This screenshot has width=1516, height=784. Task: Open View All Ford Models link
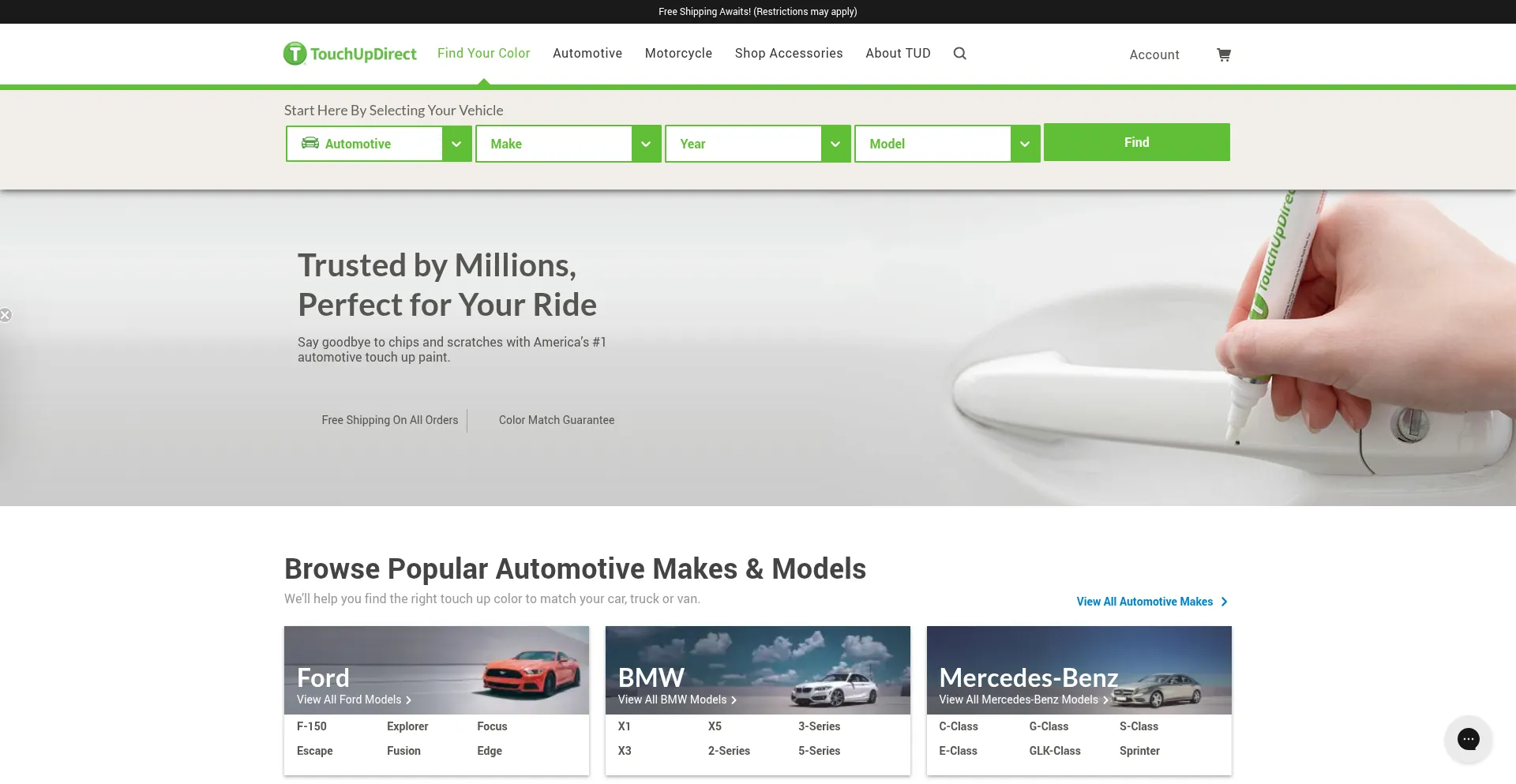pos(353,700)
